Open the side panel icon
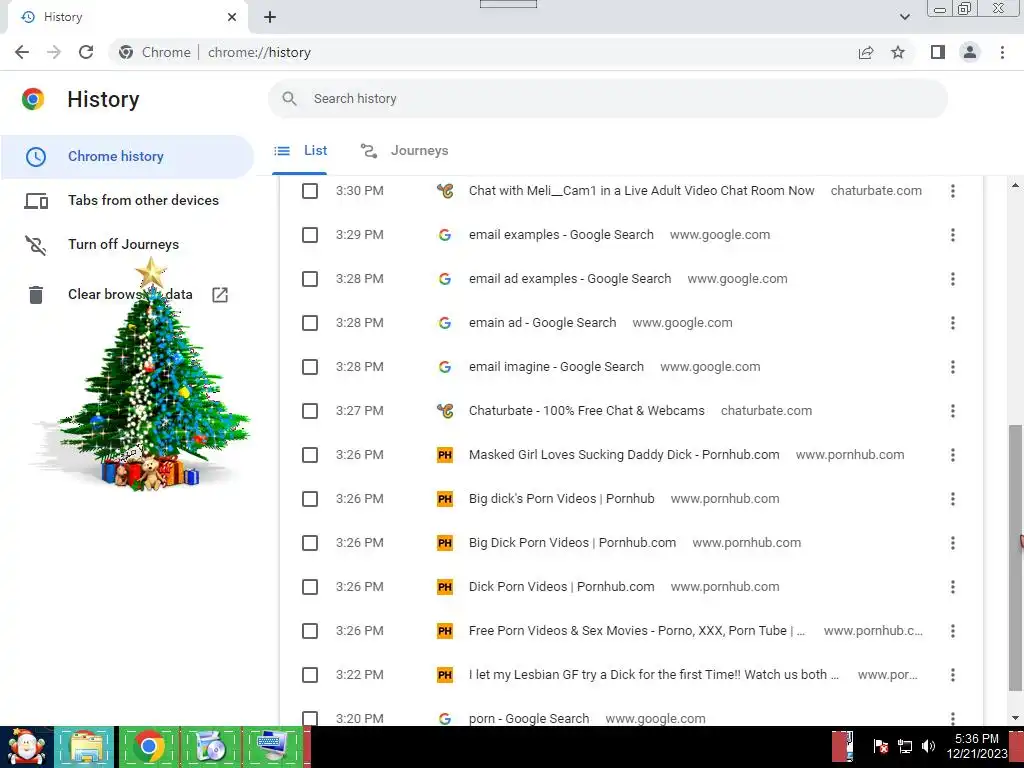Viewport: 1024px width, 768px height. pos(938,52)
